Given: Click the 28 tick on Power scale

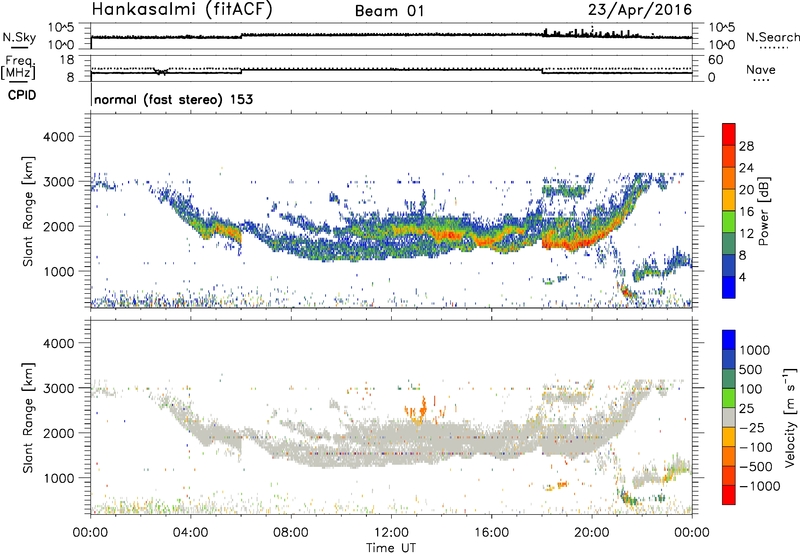Looking at the screenshot, I should (746, 146).
